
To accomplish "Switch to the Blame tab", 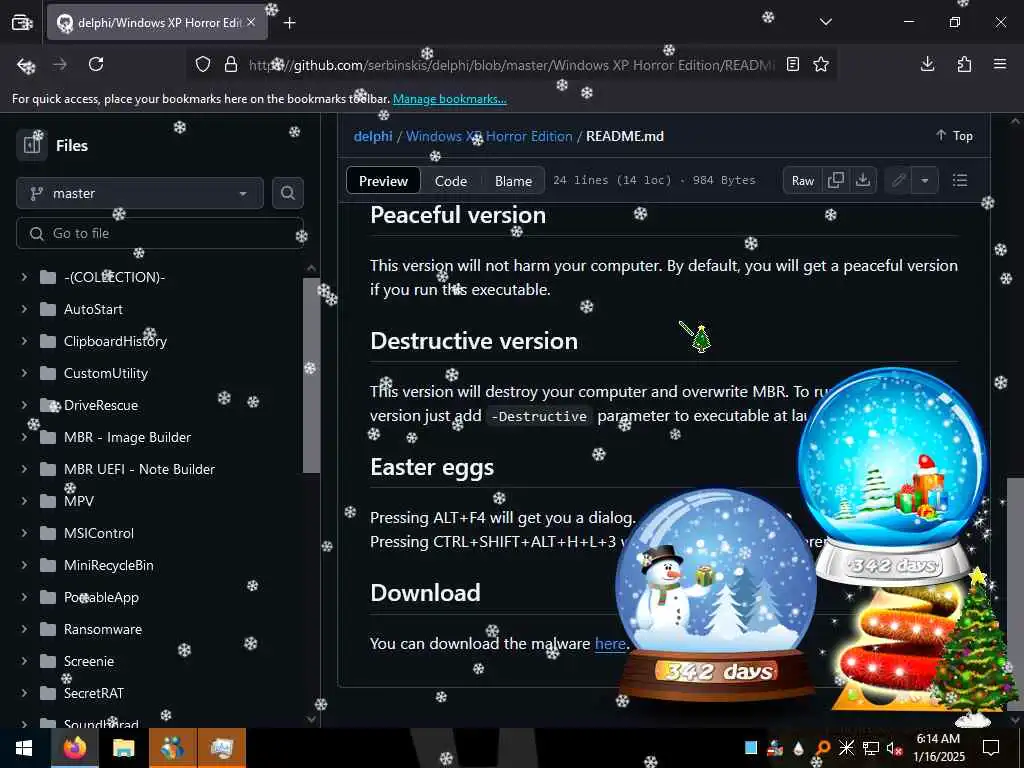I will pos(513,181).
